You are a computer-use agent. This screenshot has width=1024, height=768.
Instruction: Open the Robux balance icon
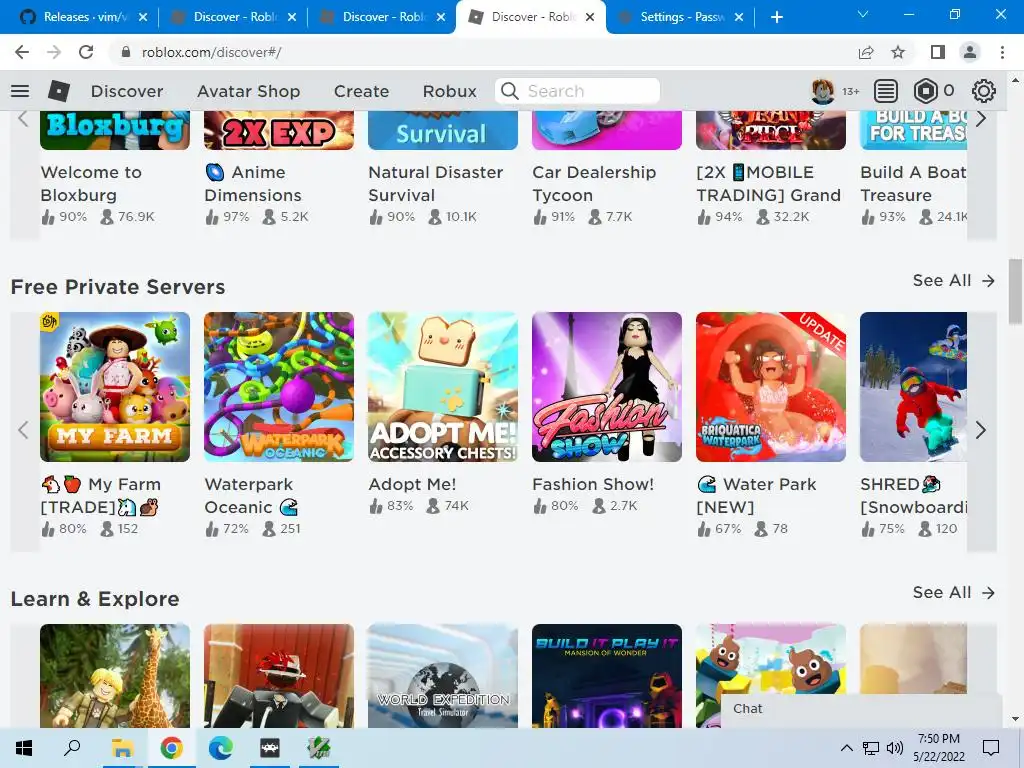tap(925, 91)
